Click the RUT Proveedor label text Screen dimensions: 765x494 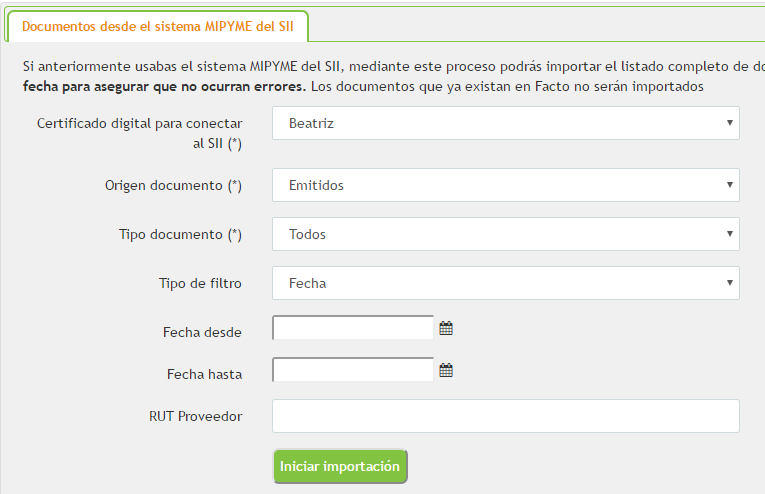194,417
